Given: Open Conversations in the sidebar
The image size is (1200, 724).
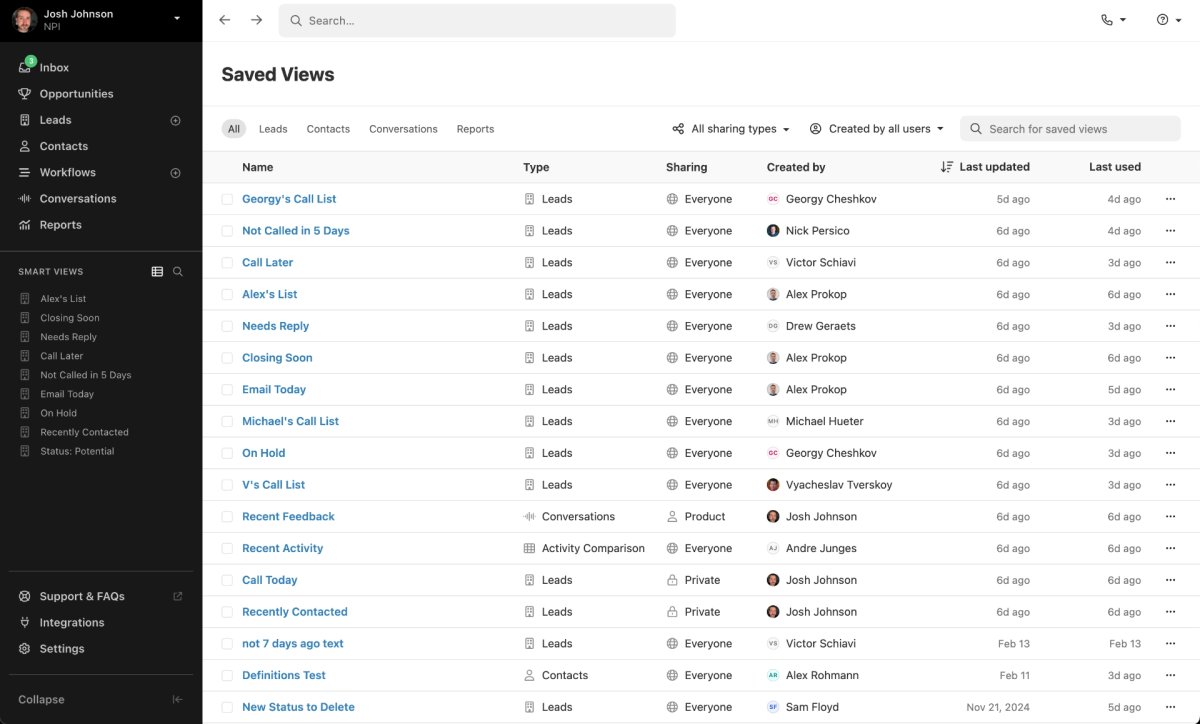Looking at the screenshot, I should pos(78,199).
